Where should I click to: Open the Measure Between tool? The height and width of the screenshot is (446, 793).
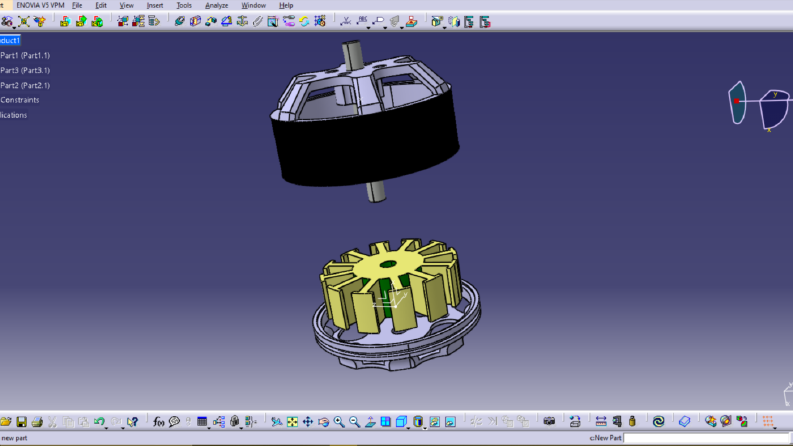[x=601, y=421]
